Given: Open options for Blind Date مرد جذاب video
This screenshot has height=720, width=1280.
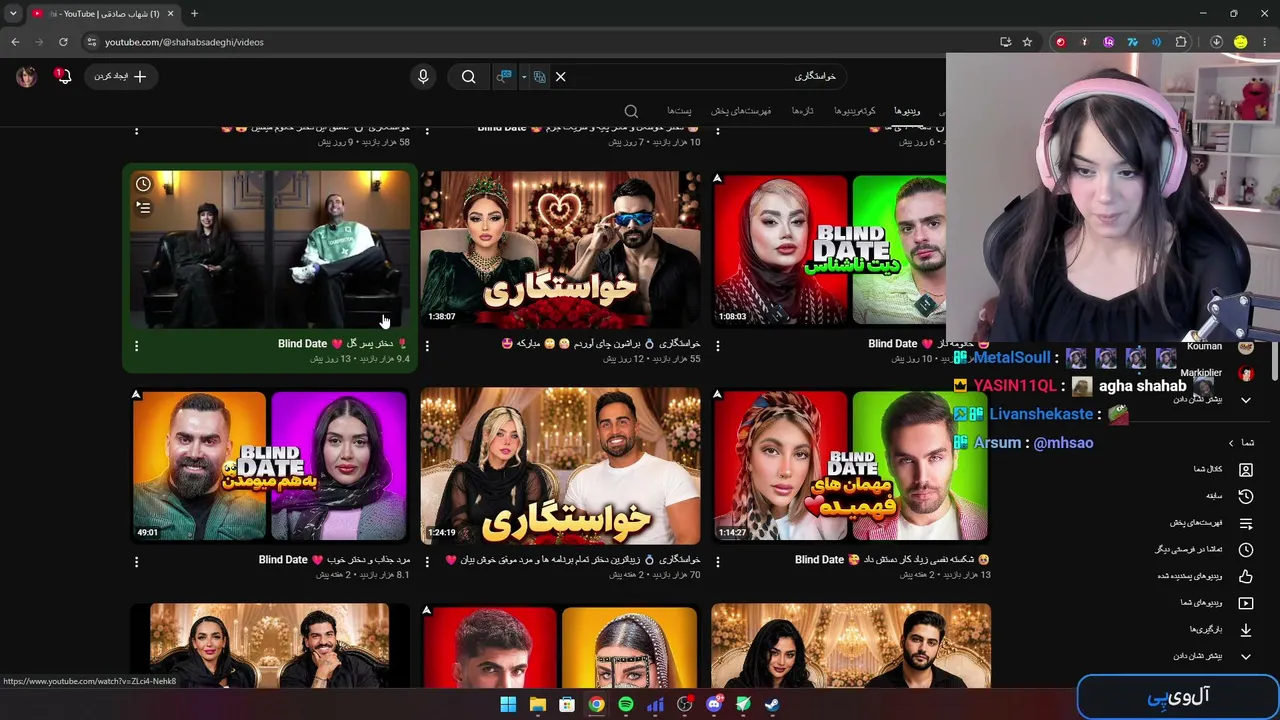Looking at the screenshot, I should click(137, 561).
